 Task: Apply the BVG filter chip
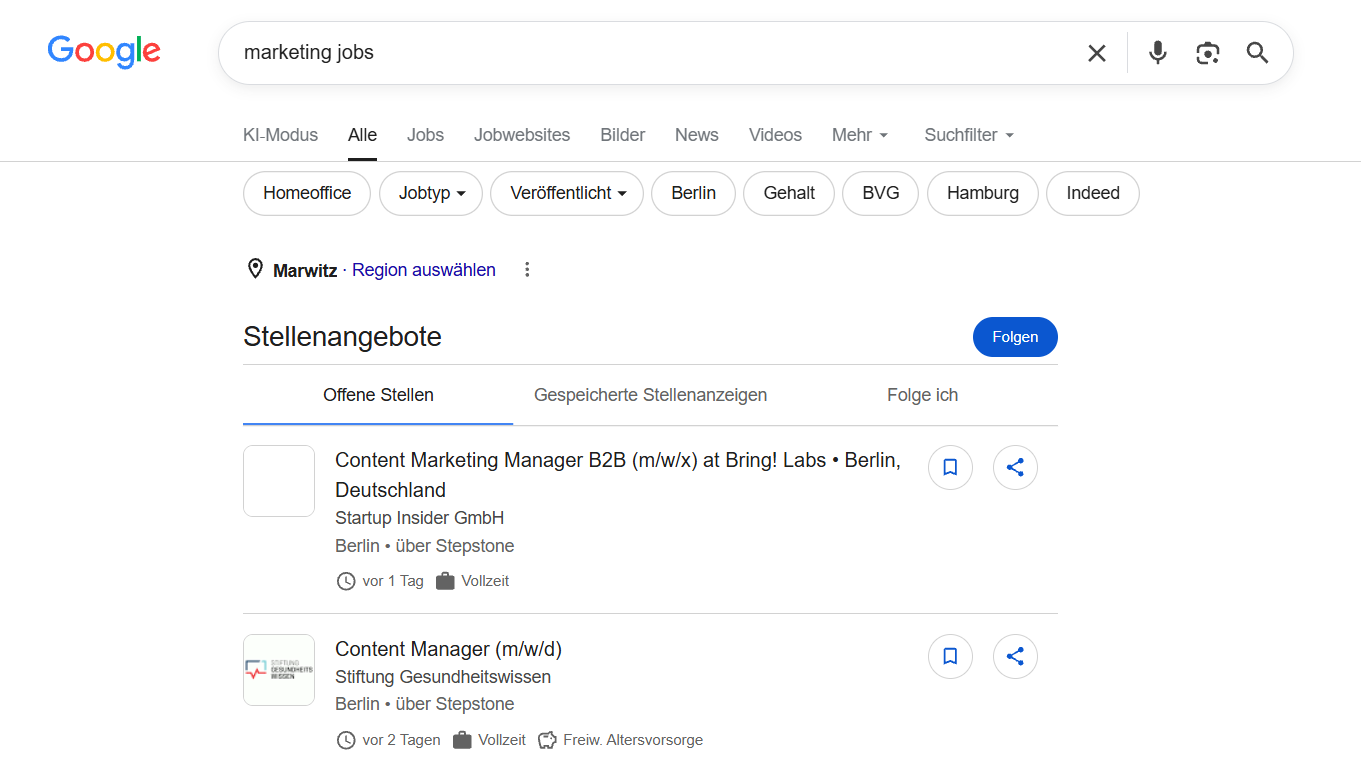pos(881,193)
